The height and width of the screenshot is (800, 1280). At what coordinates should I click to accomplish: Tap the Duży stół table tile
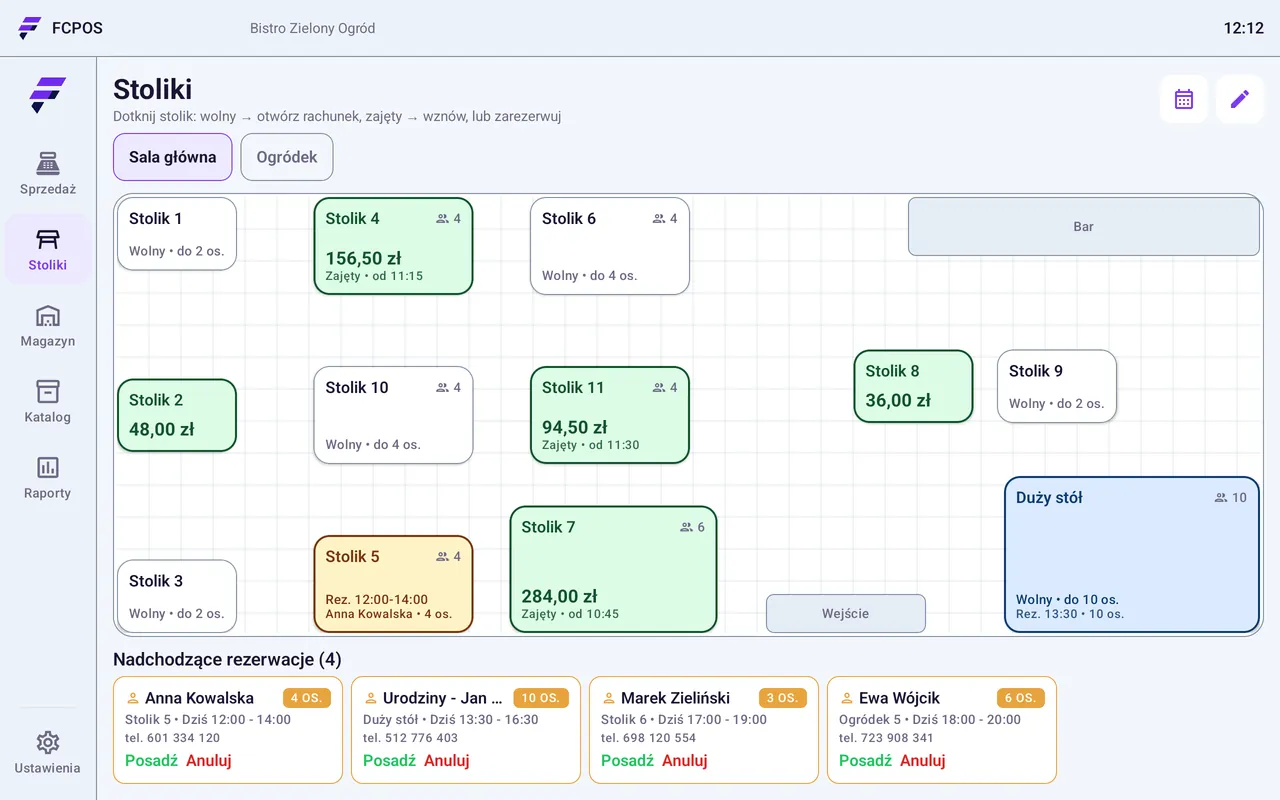pyautogui.click(x=1131, y=555)
